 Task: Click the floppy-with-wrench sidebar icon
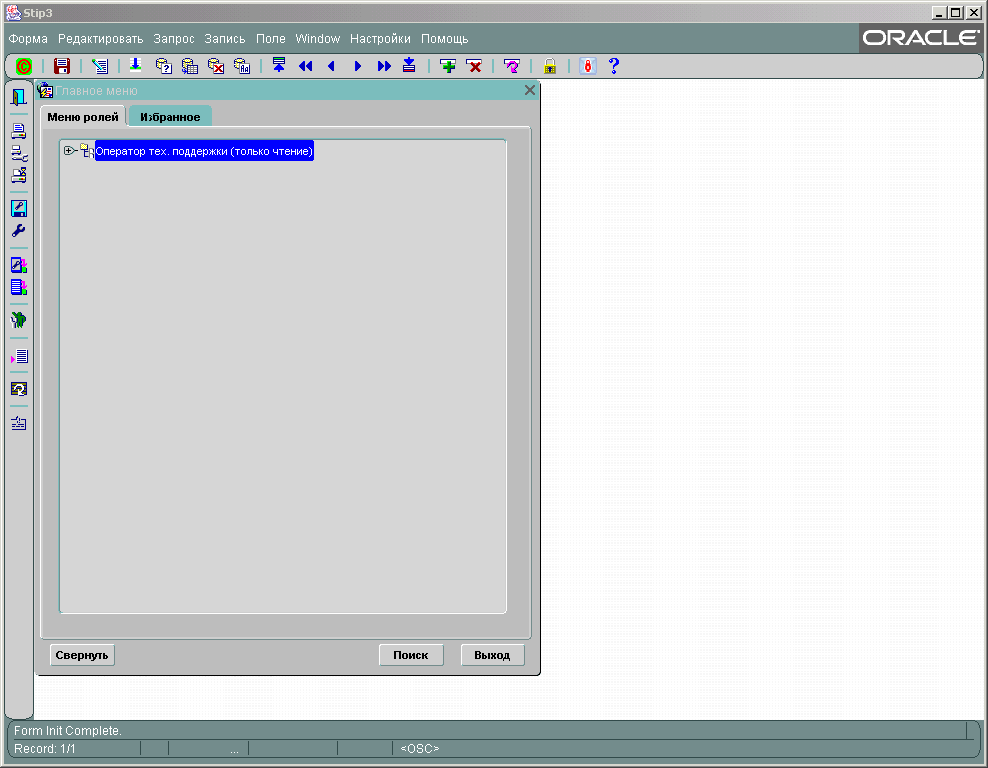(19, 209)
